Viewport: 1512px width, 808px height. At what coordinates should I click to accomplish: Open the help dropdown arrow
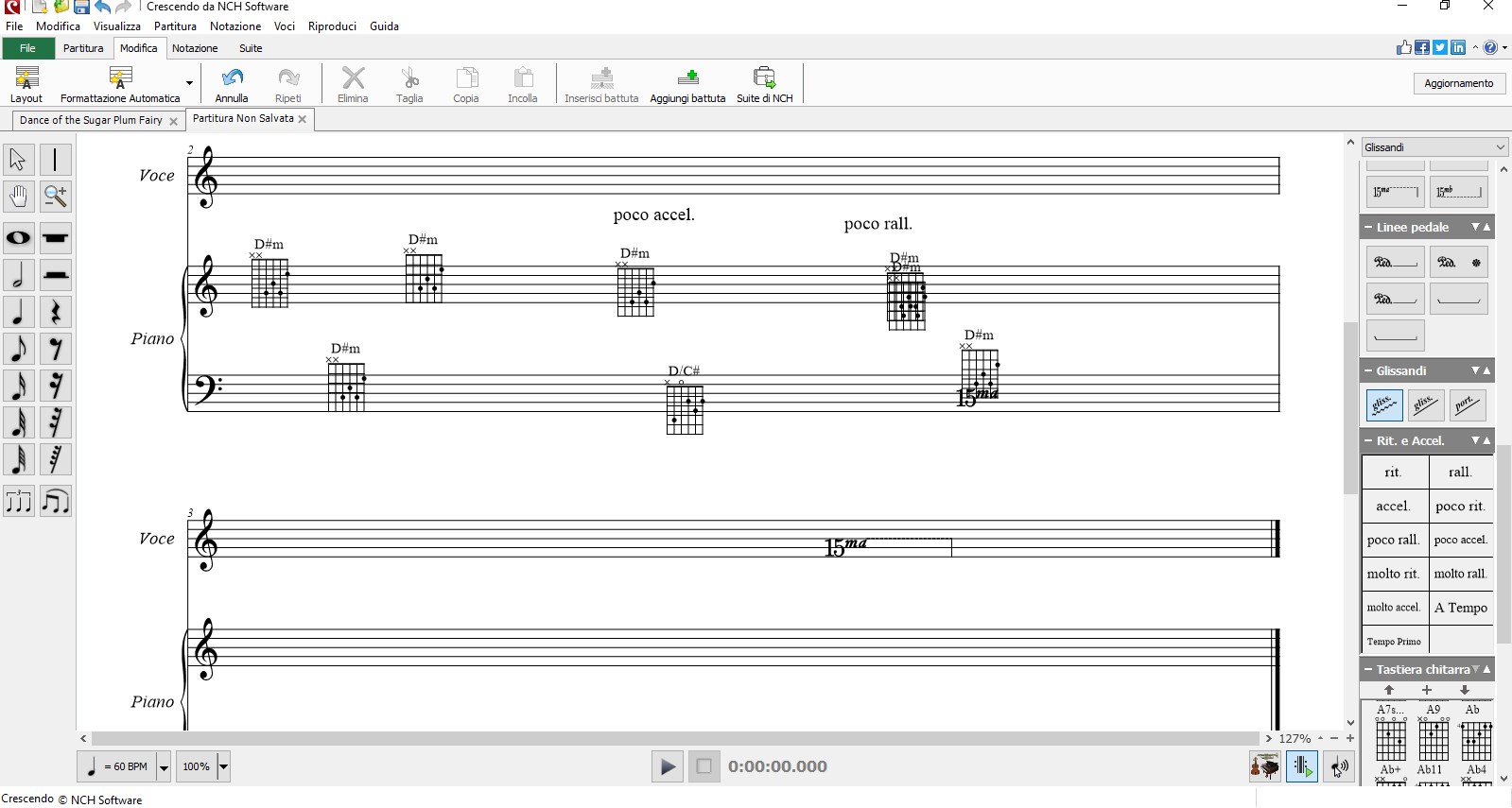pos(1504,48)
